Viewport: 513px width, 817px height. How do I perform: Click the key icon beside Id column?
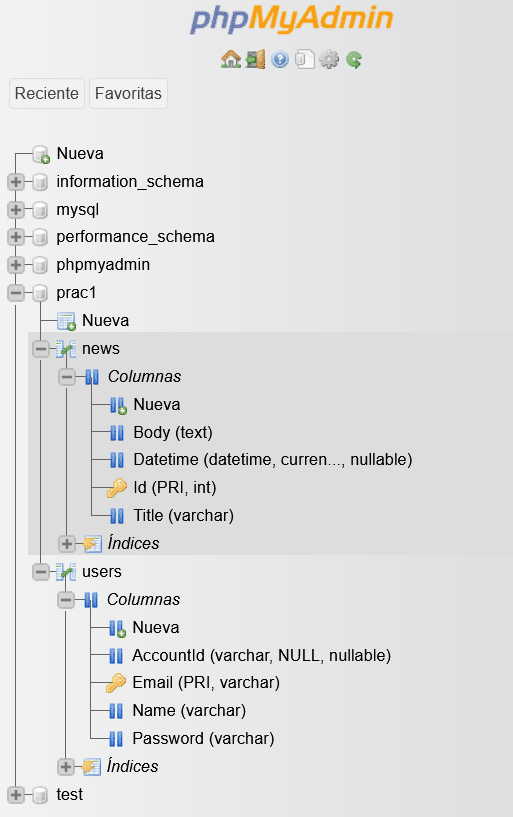[117, 488]
